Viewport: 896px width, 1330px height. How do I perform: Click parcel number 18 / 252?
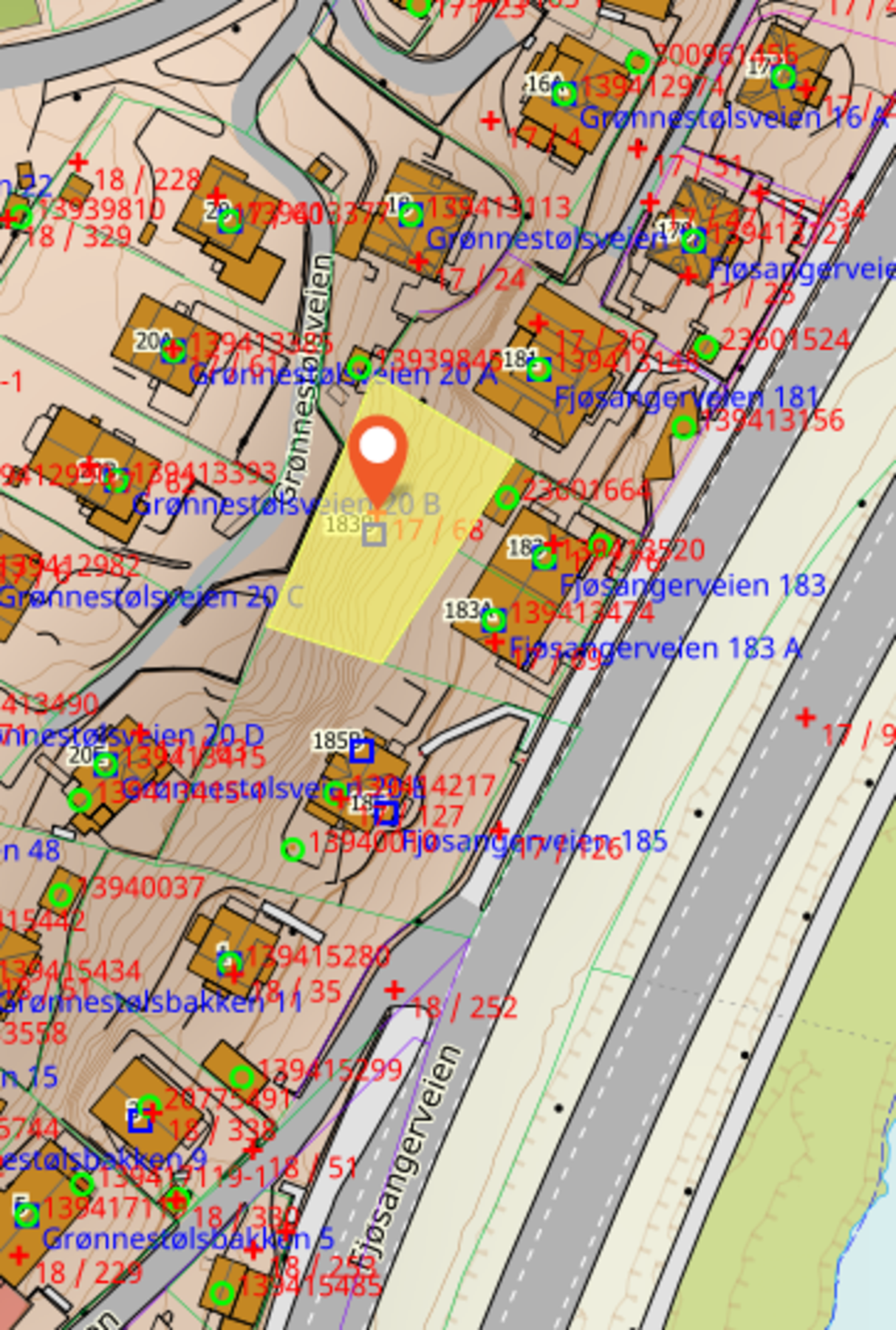[464, 1007]
